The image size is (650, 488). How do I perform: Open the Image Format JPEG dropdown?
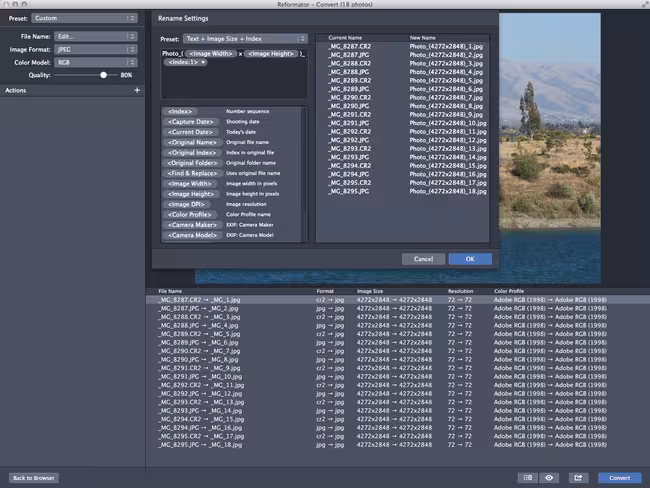(x=96, y=49)
